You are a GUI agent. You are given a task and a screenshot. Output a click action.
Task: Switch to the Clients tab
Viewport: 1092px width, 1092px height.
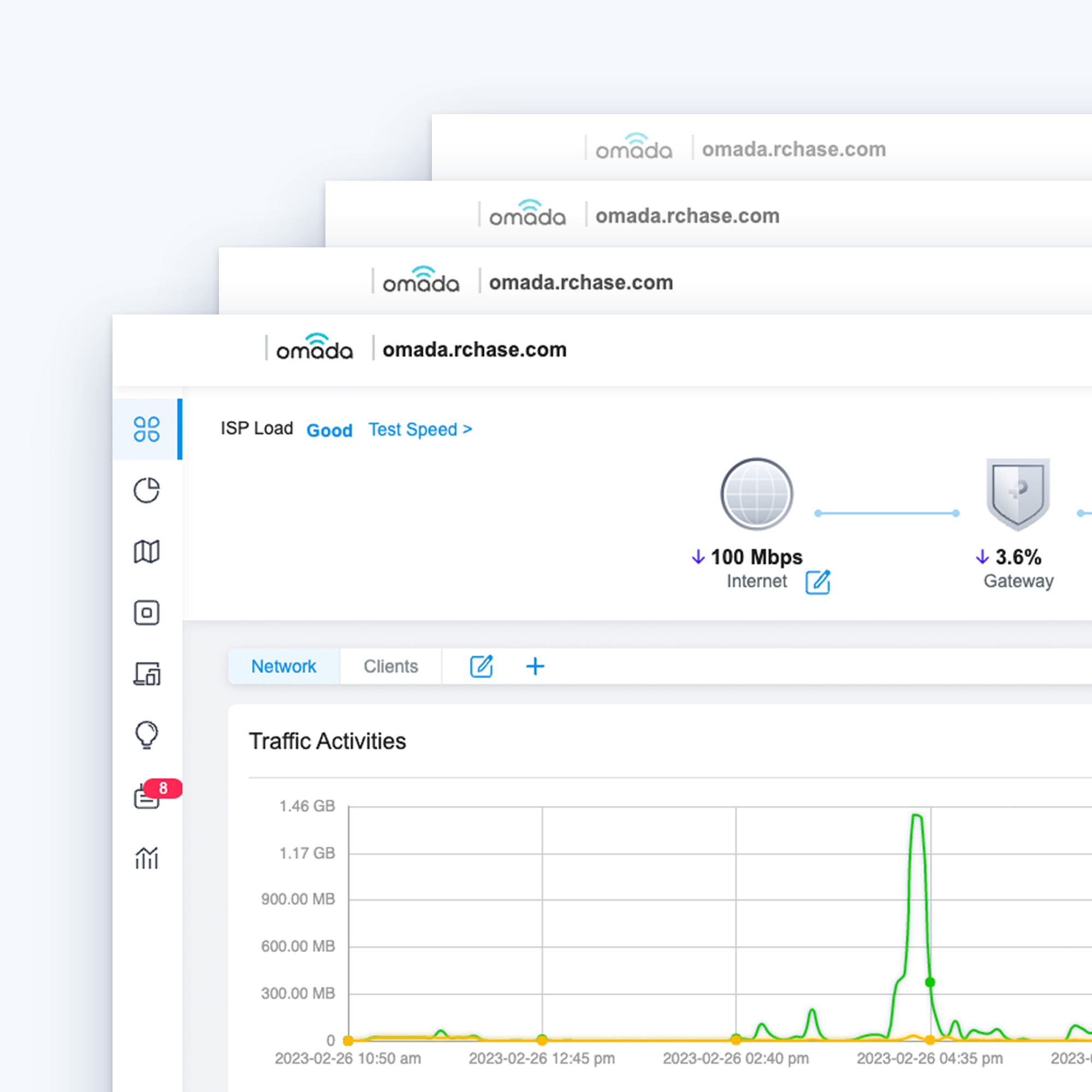(390, 666)
